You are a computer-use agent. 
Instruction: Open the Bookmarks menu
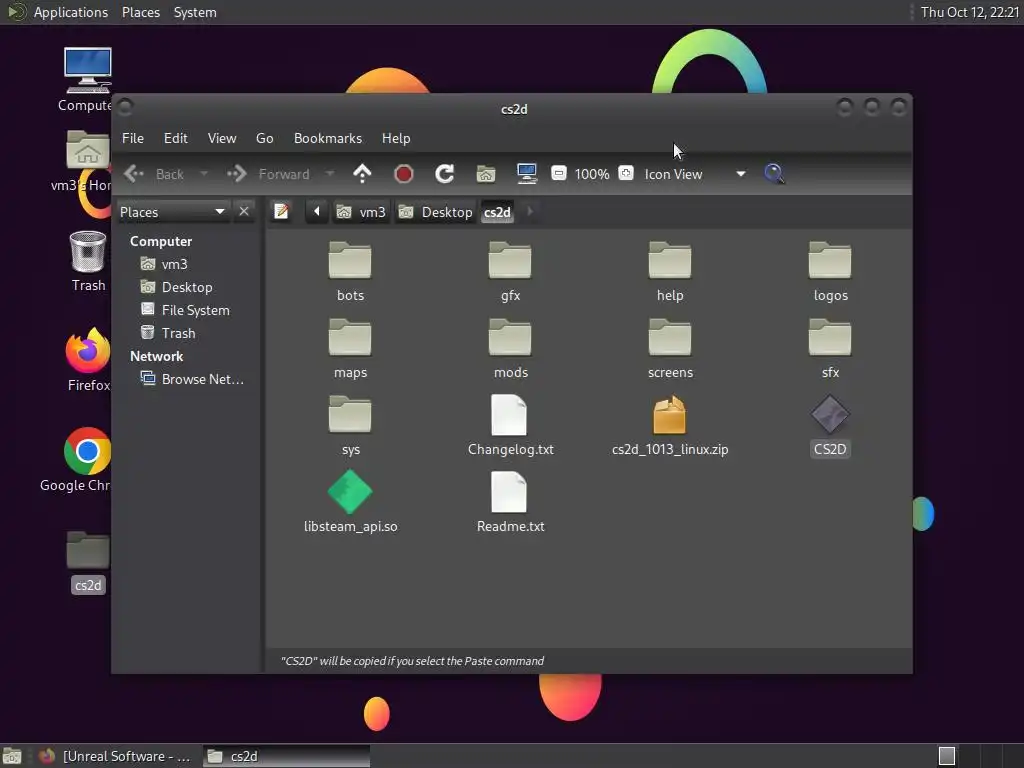[328, 138]
